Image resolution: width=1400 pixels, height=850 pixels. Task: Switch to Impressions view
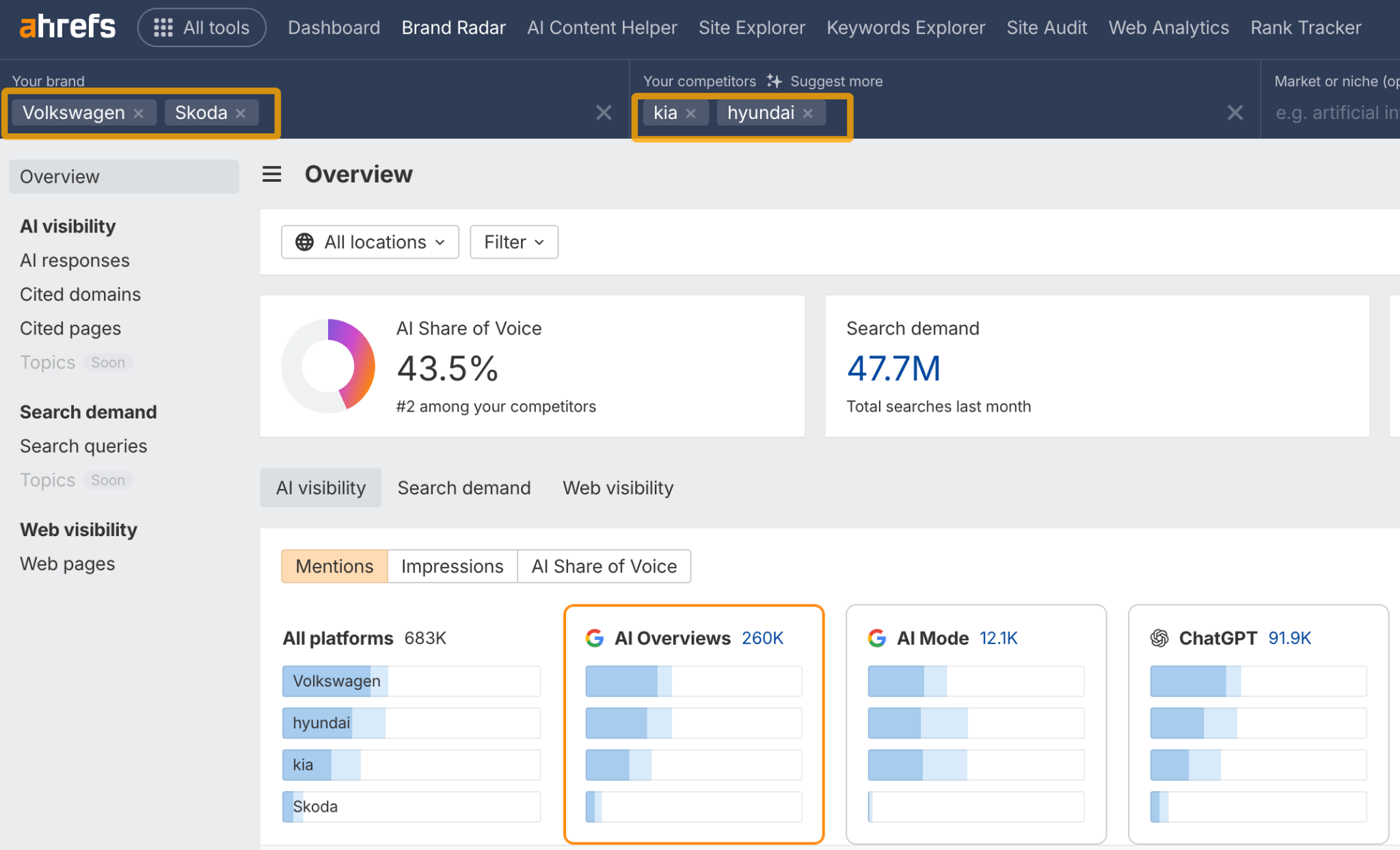pos(452,566)
